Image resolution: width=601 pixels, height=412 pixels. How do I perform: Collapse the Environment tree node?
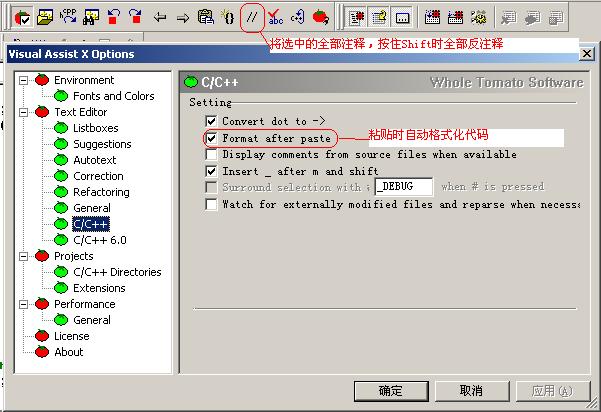click(x=24, y=80)
